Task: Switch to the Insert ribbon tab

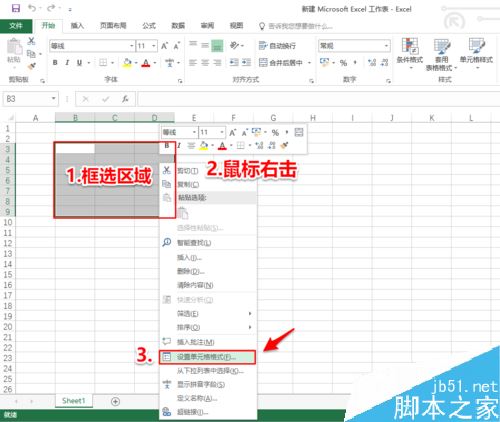Action: point(77,26)
